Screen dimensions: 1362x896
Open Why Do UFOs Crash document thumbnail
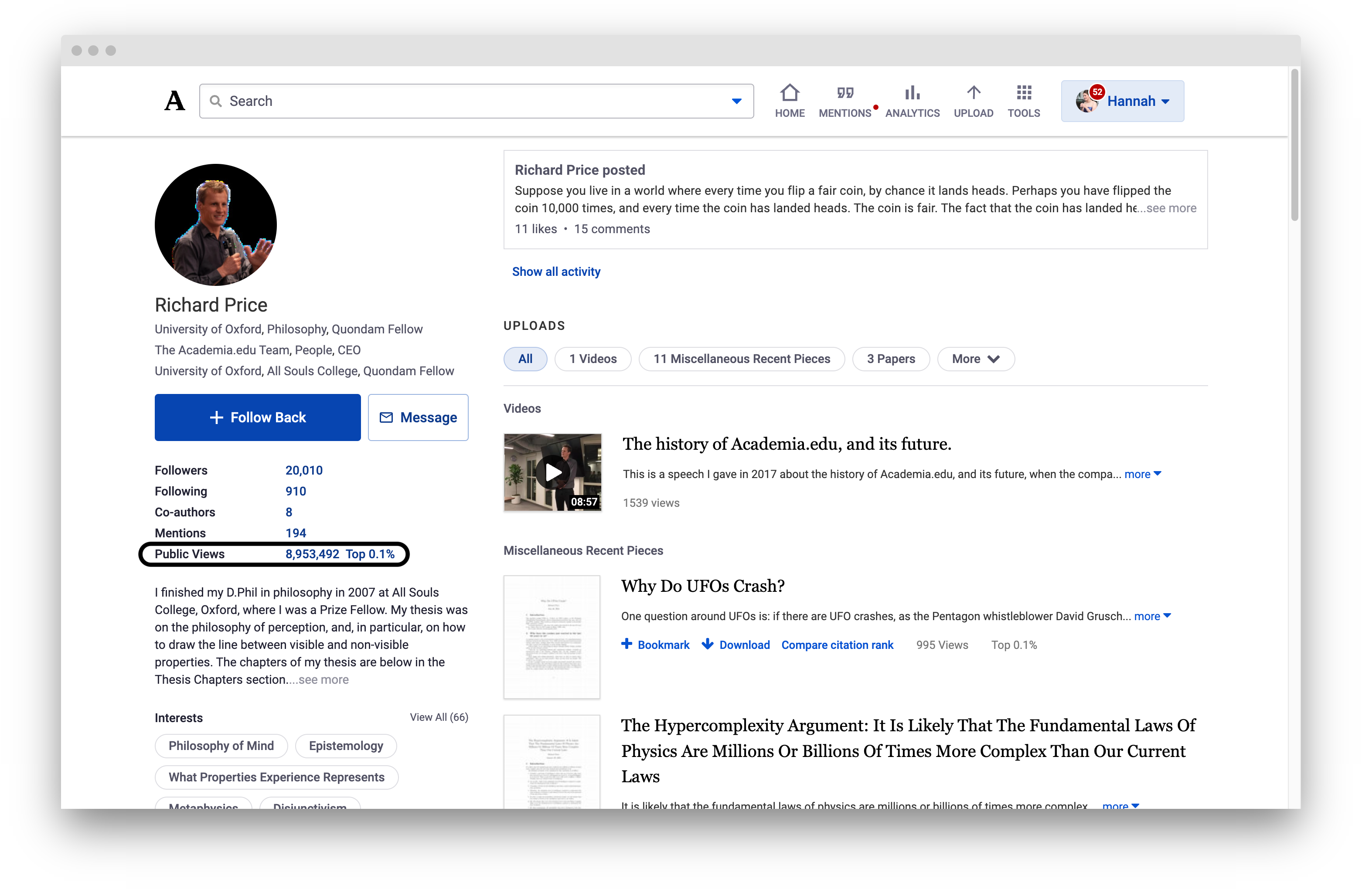tap(552, 637)
